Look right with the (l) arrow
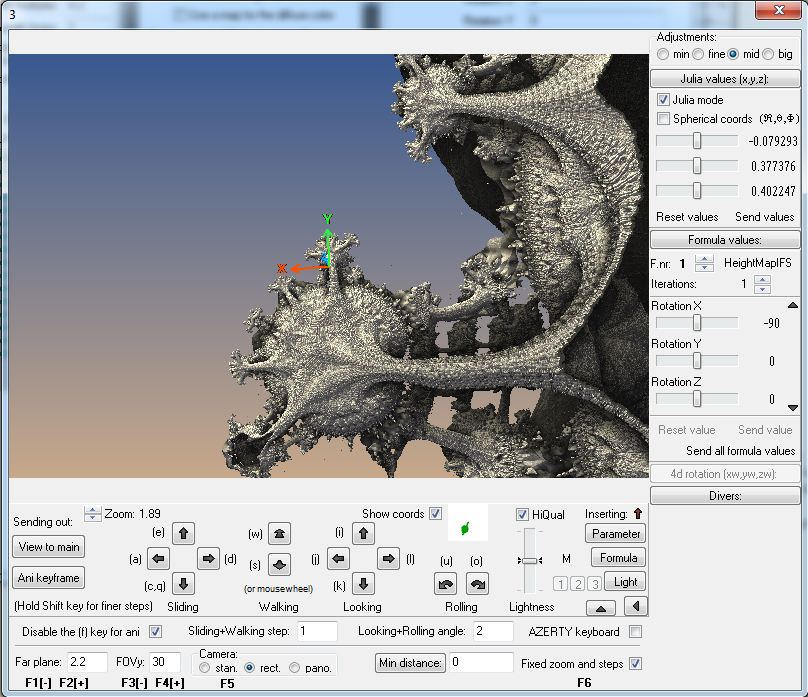 click(388, 558)
